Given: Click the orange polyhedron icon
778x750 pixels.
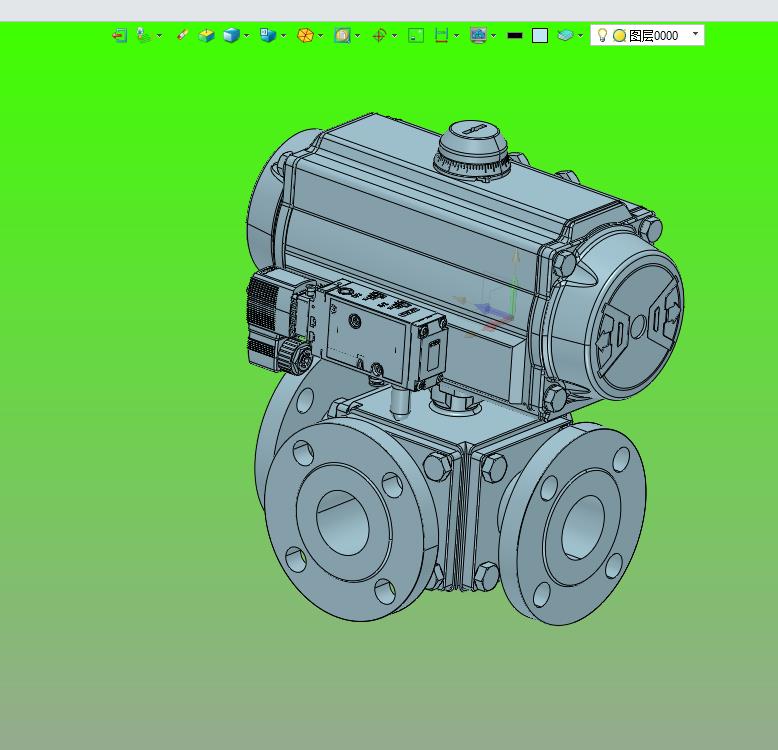Looking at the screenshot, I should (305, 35).
